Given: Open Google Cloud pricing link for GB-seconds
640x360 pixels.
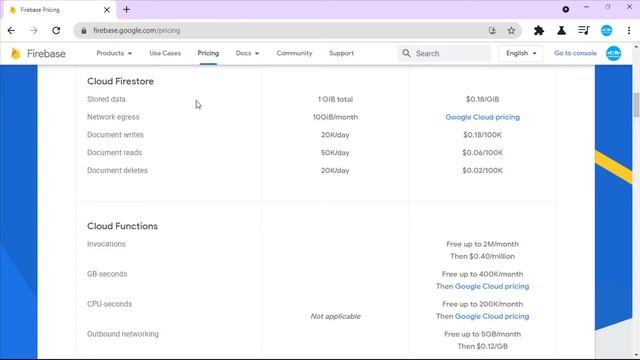Looking at the screenshot, I should 492,287.
